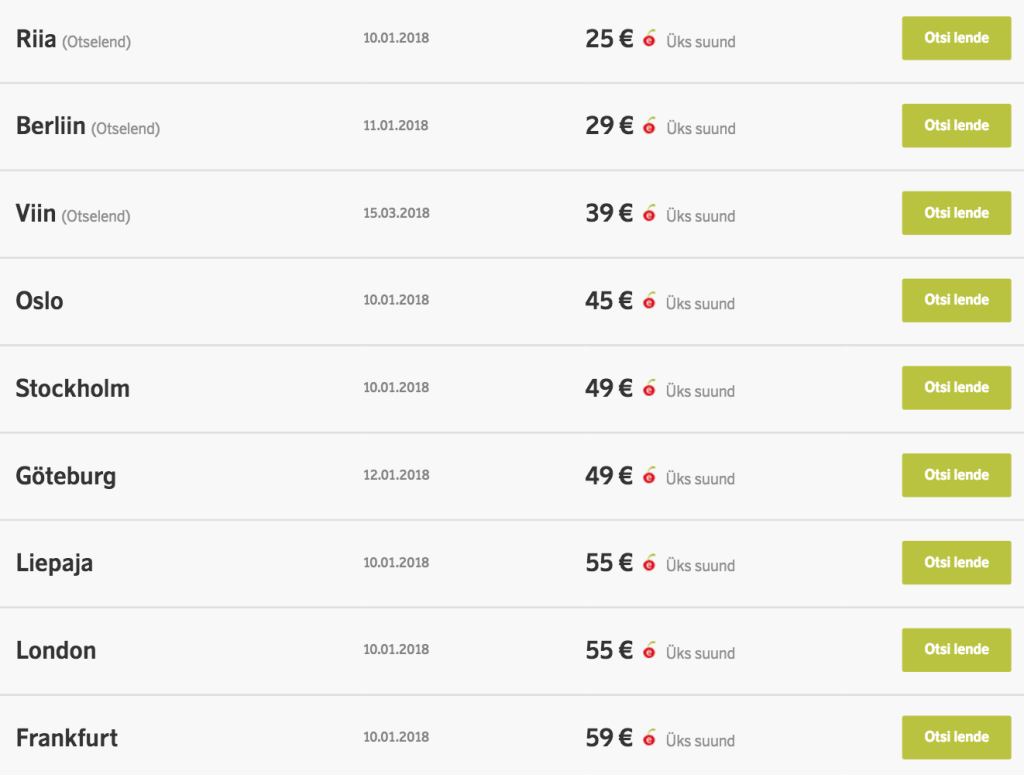
Task: Click cherry icon beside 39 € price
Action: [x=649, y=214]
